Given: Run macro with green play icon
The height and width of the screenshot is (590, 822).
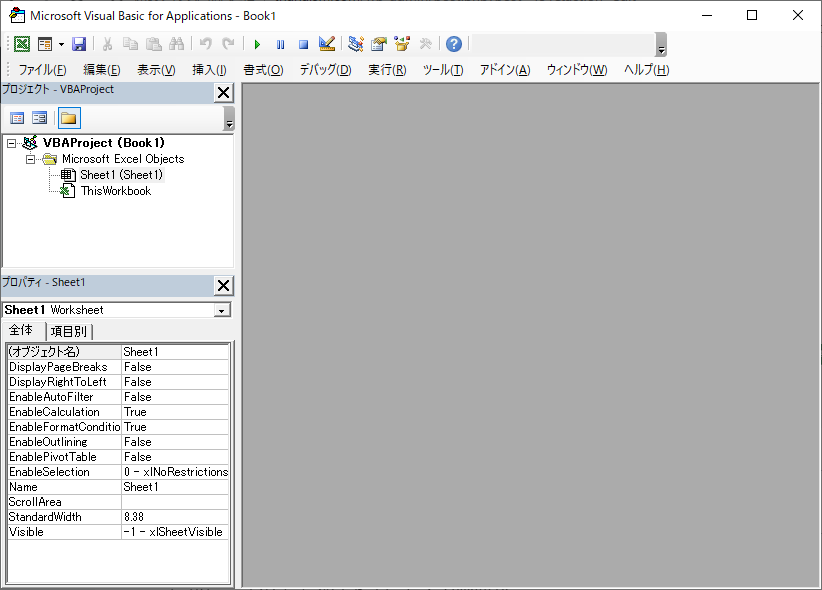Looking at the screenshot, I should click(x=257, y=45).
